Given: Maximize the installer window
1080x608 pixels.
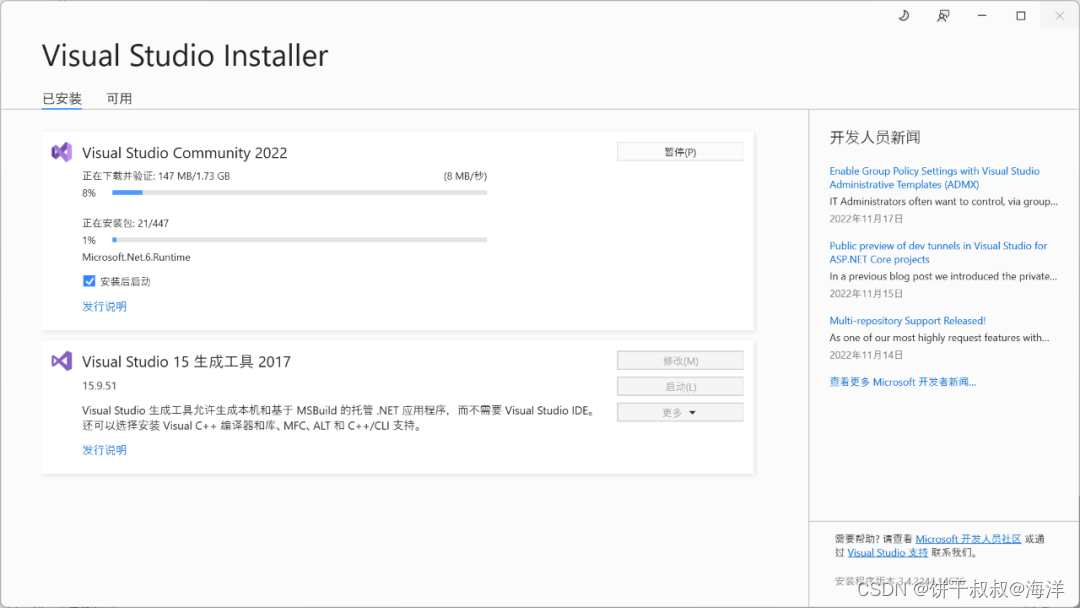Looking at the screenshot, I should click(1021, 16).
